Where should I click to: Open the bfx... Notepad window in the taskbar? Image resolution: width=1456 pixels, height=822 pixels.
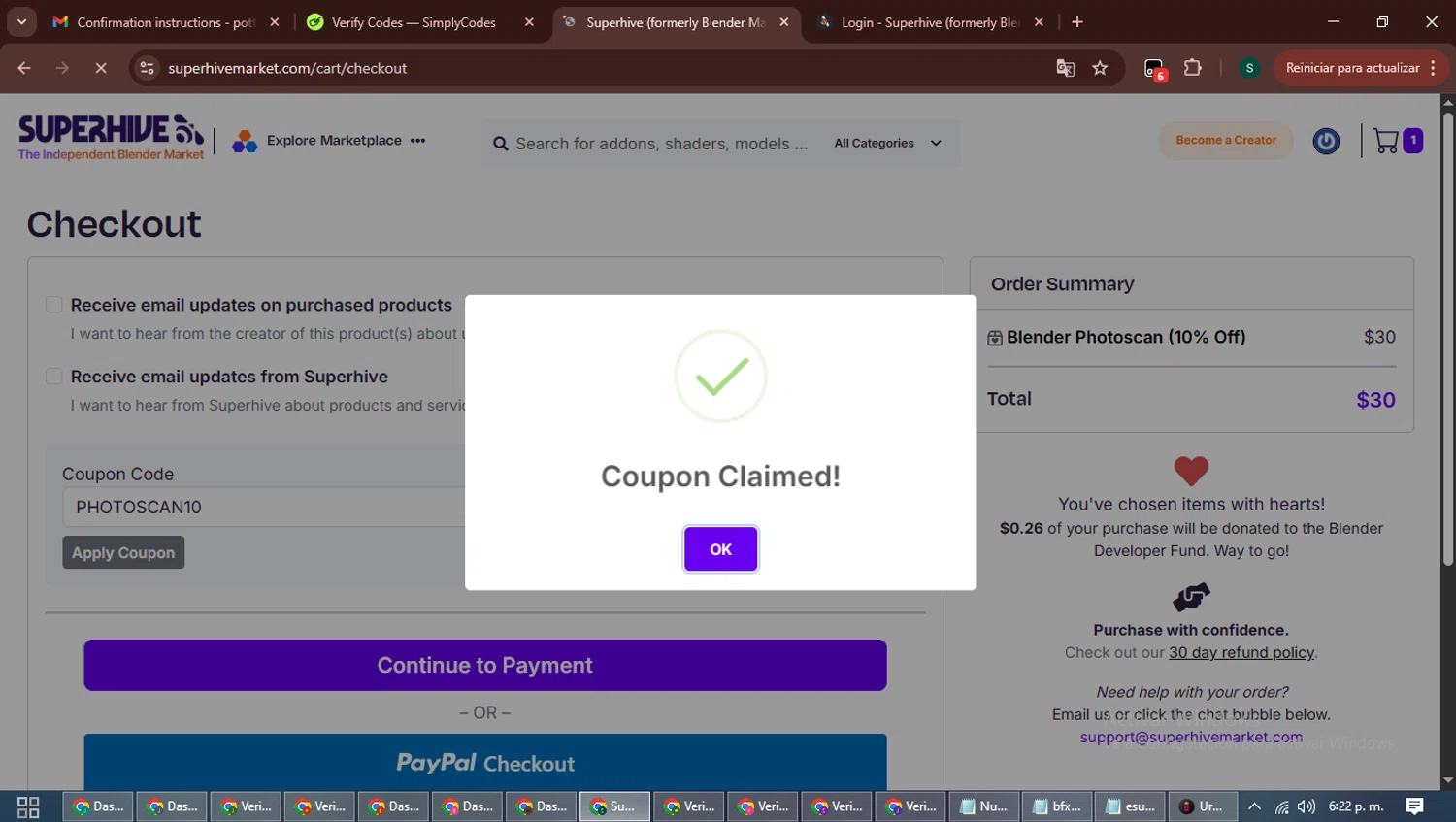pyautogui.click(x=1058, y=806)
